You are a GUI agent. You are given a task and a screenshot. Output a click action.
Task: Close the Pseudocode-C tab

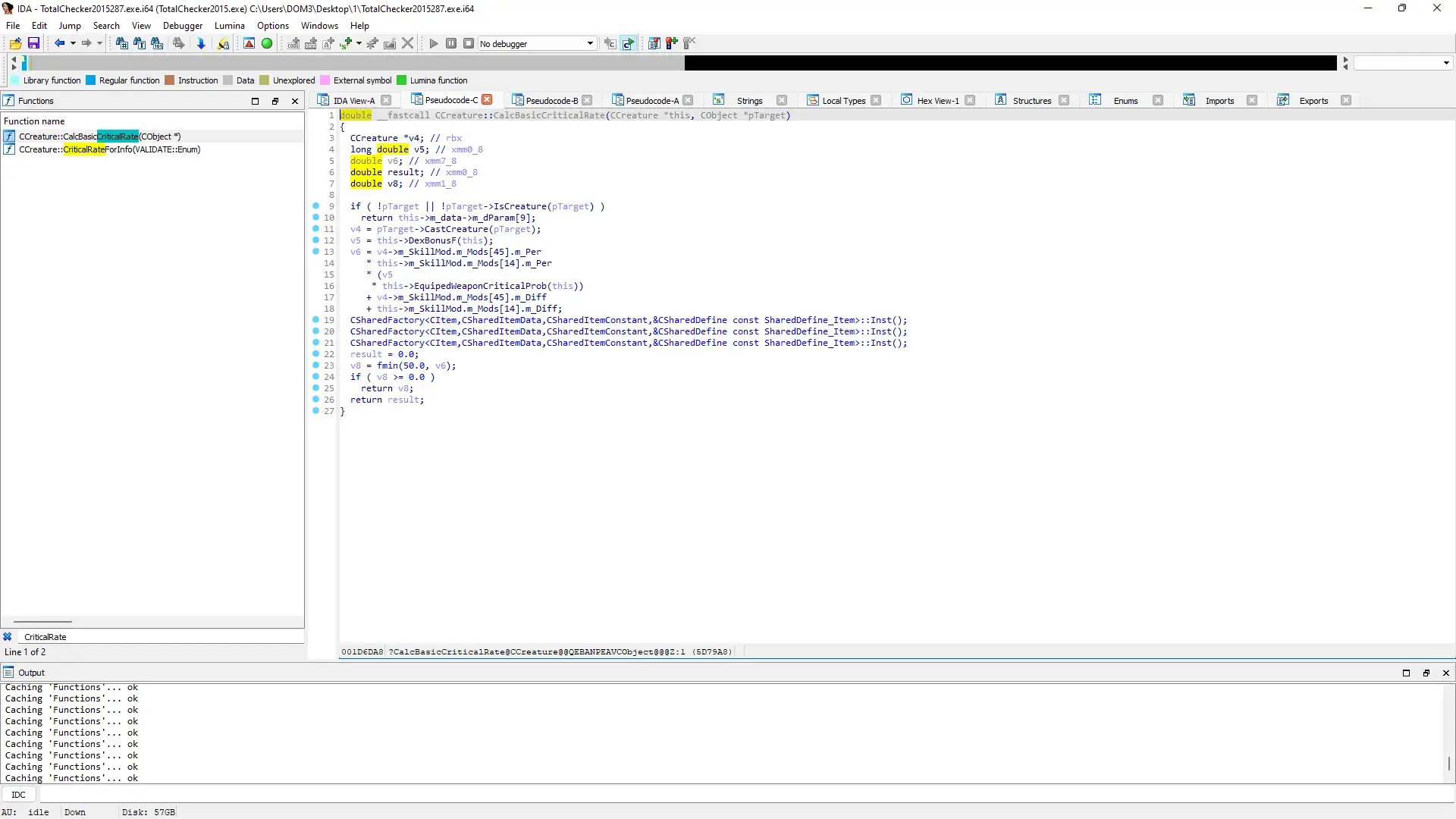488,99
